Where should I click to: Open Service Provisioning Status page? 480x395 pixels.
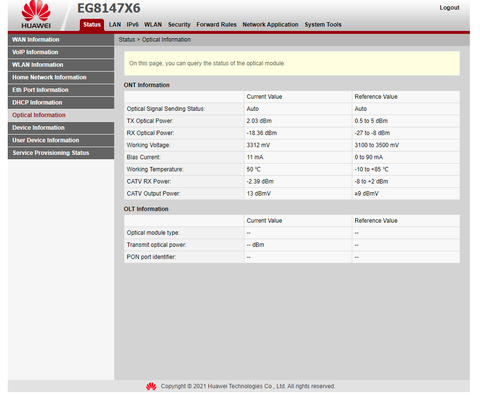click(x=61, y=153)
